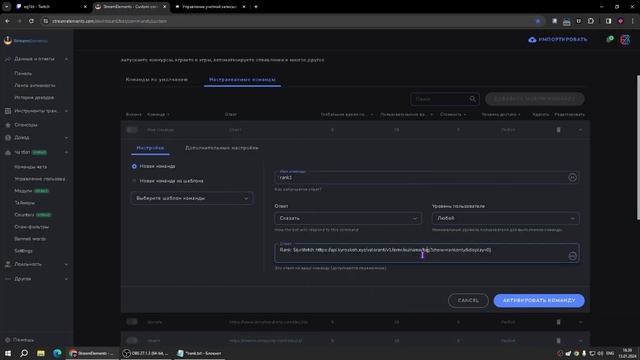Screen dimensions: 640x360
Task: Click Sponsors star icon in sidebar
Action: pyautogui.click(x=8, y=125)
